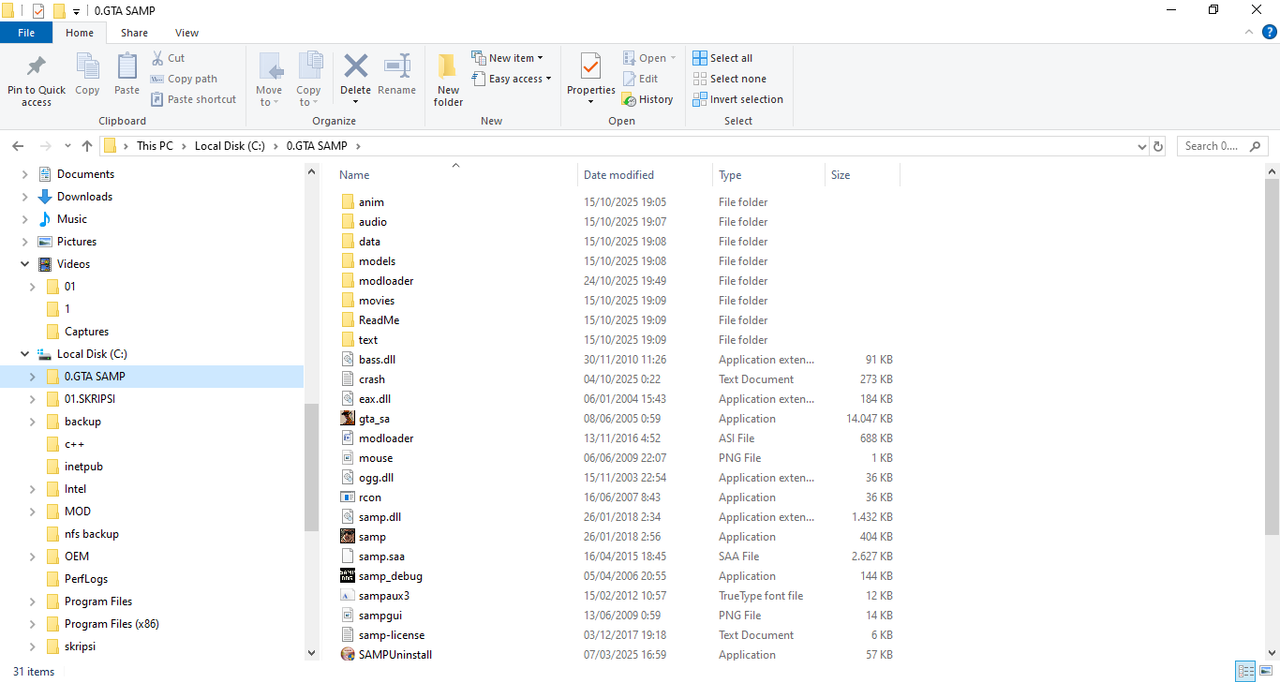Collapse the Local Disk (C:) tree node

pos(25,354)
